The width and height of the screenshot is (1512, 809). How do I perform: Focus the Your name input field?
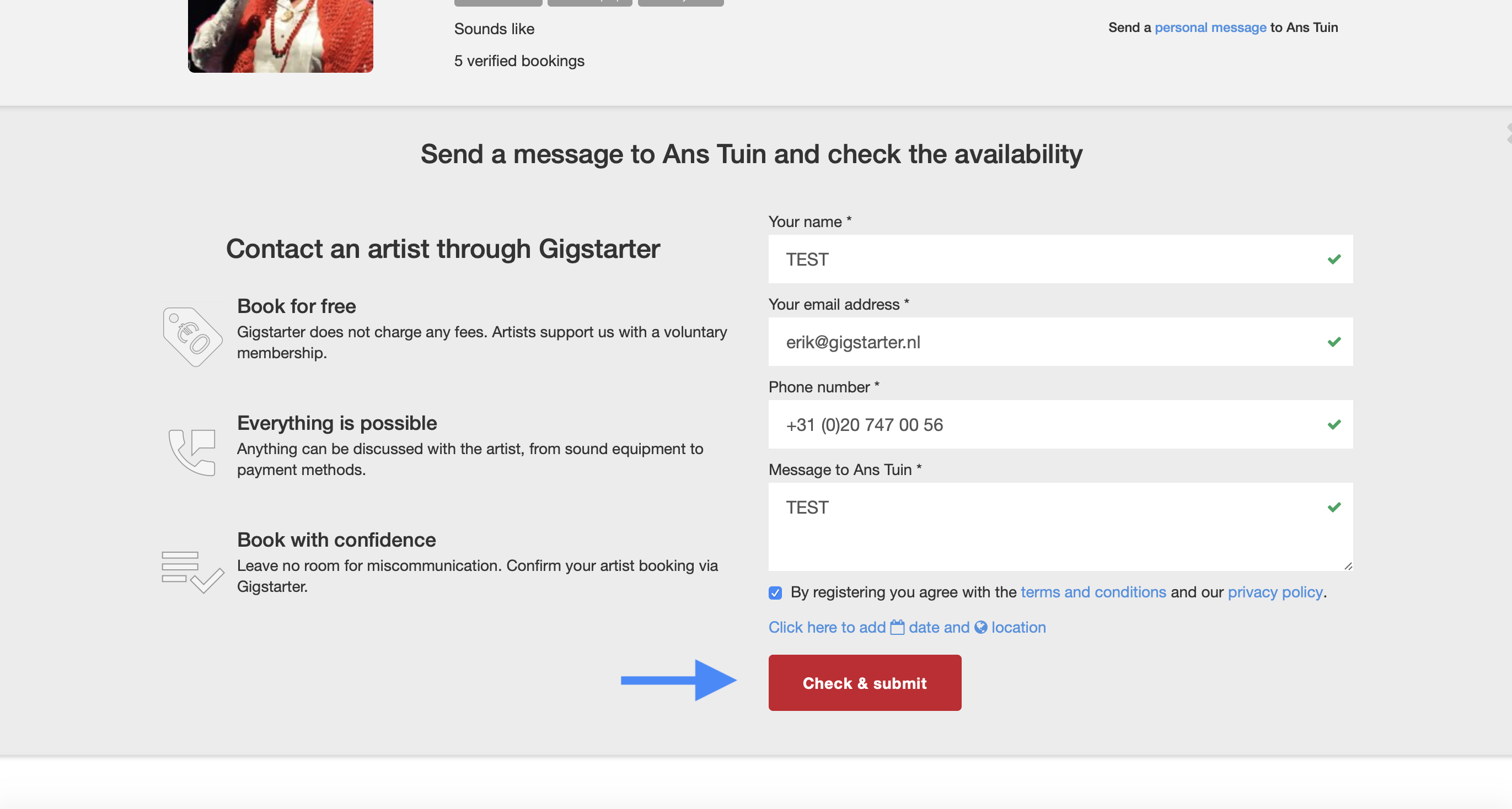coord(1060,258)
